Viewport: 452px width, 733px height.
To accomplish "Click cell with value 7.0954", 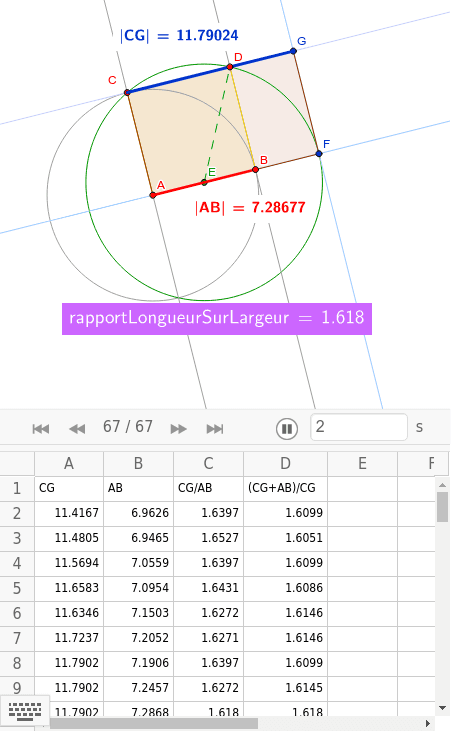I will [138, 588].
